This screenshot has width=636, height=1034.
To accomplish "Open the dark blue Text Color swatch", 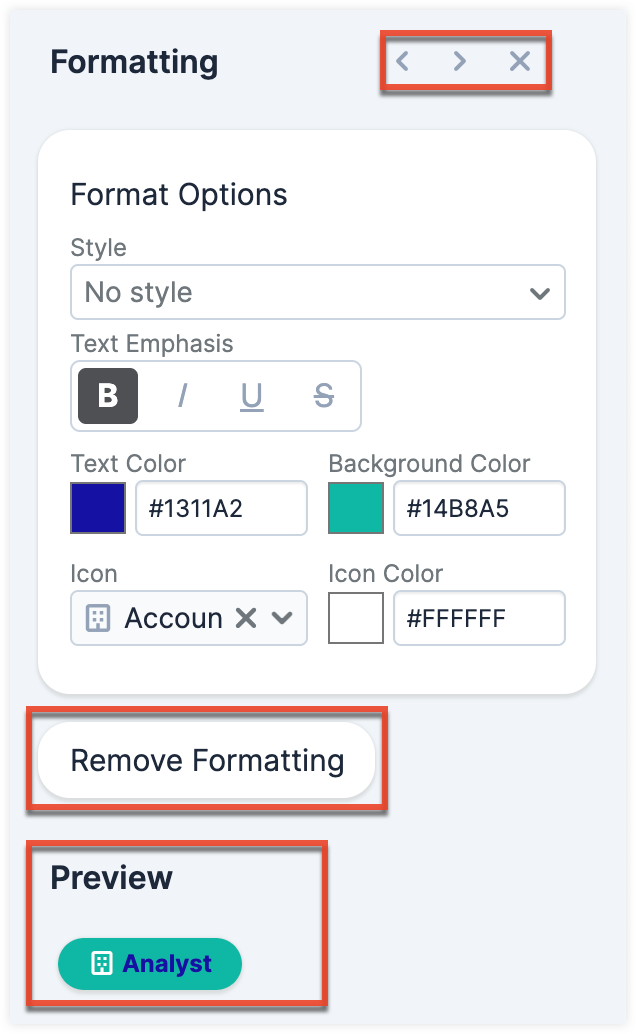I will coord(95,508).
